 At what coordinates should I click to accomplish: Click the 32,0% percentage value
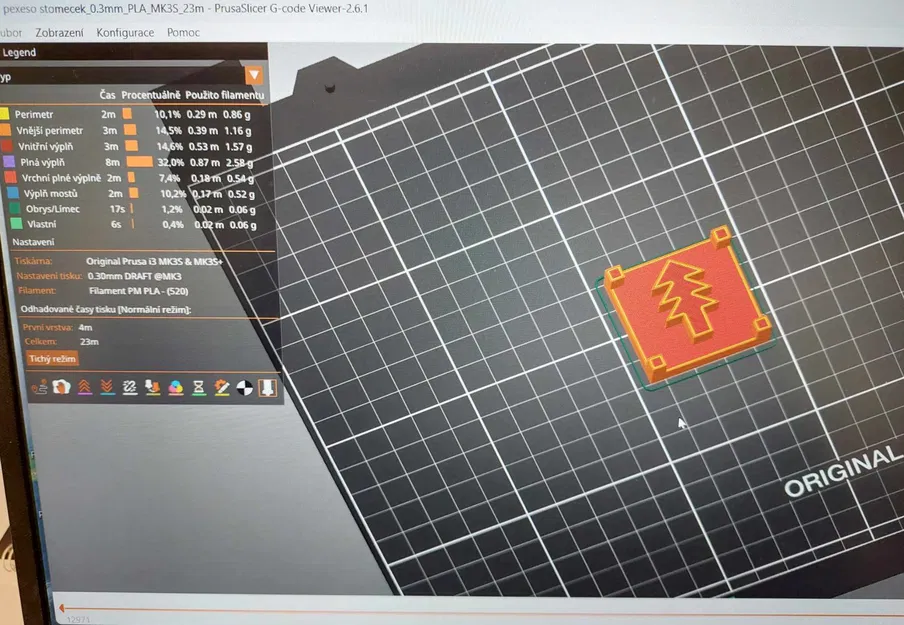tap(170, 163)
